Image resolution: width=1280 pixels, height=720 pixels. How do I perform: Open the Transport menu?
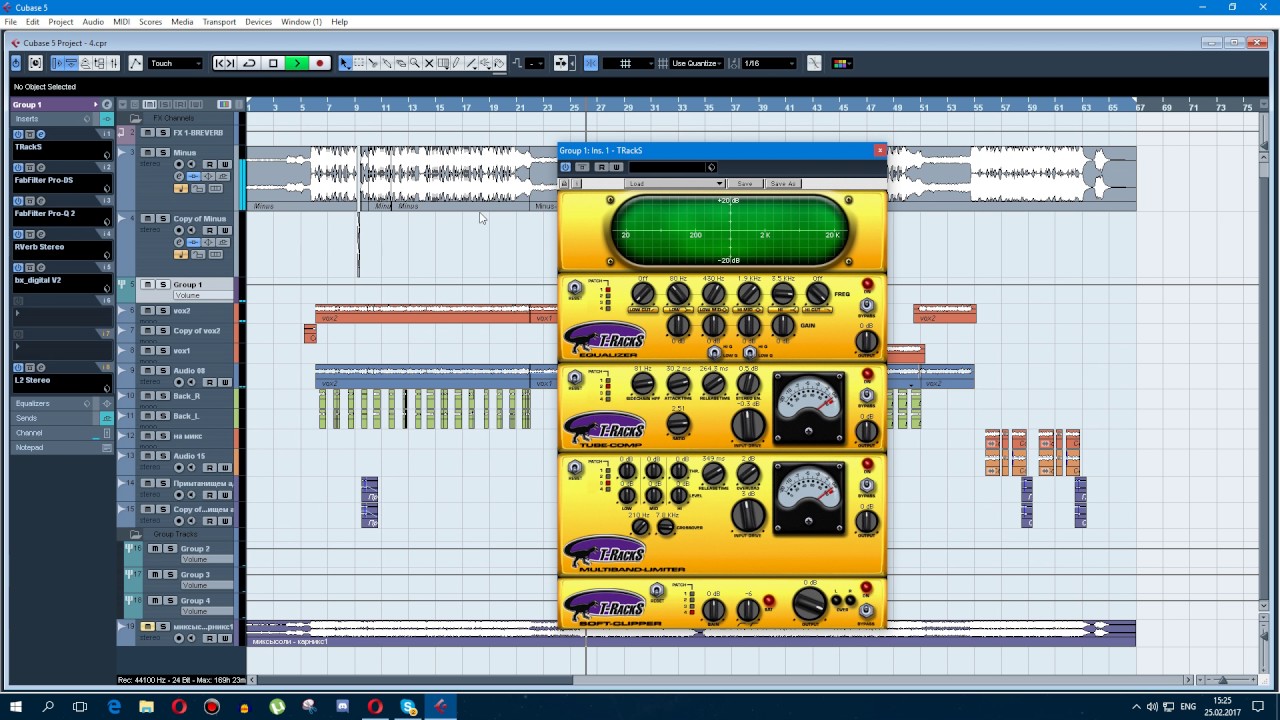(219, 21)
